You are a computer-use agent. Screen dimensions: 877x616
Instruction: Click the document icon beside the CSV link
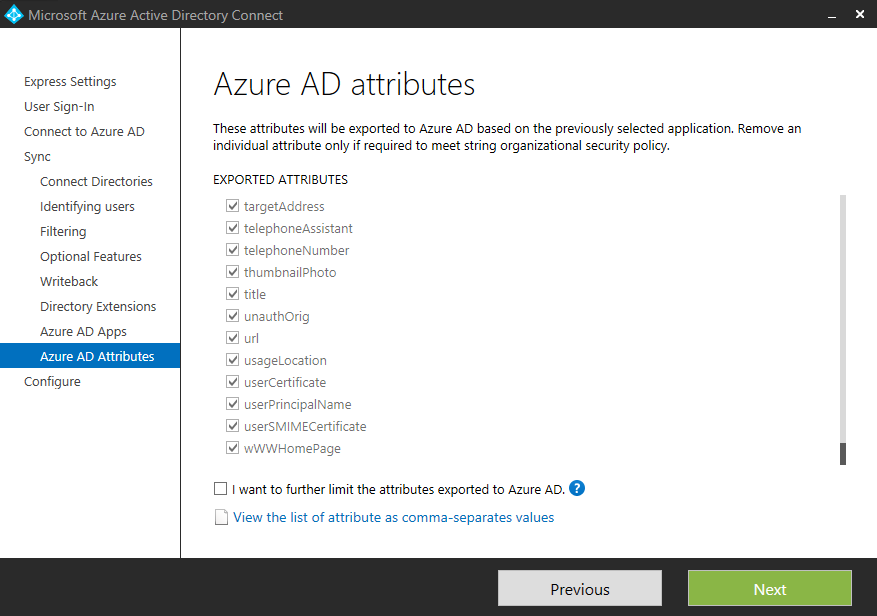click(221, 518)
